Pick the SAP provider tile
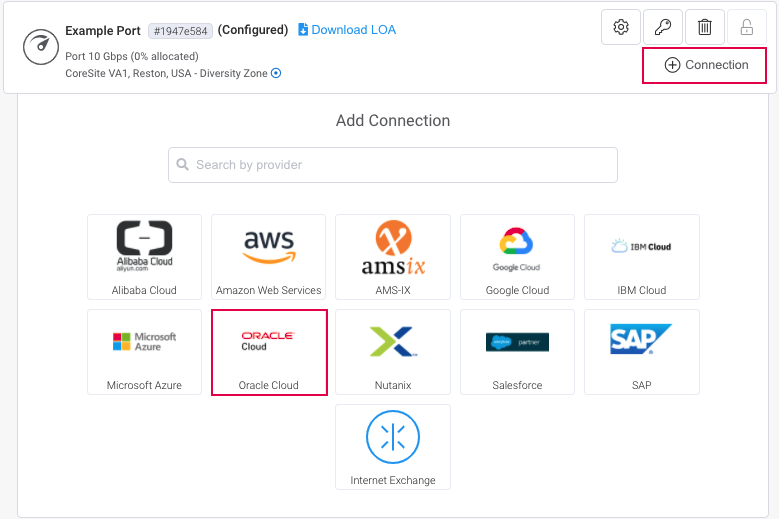 pyautogui.click(x=642, y=352)
